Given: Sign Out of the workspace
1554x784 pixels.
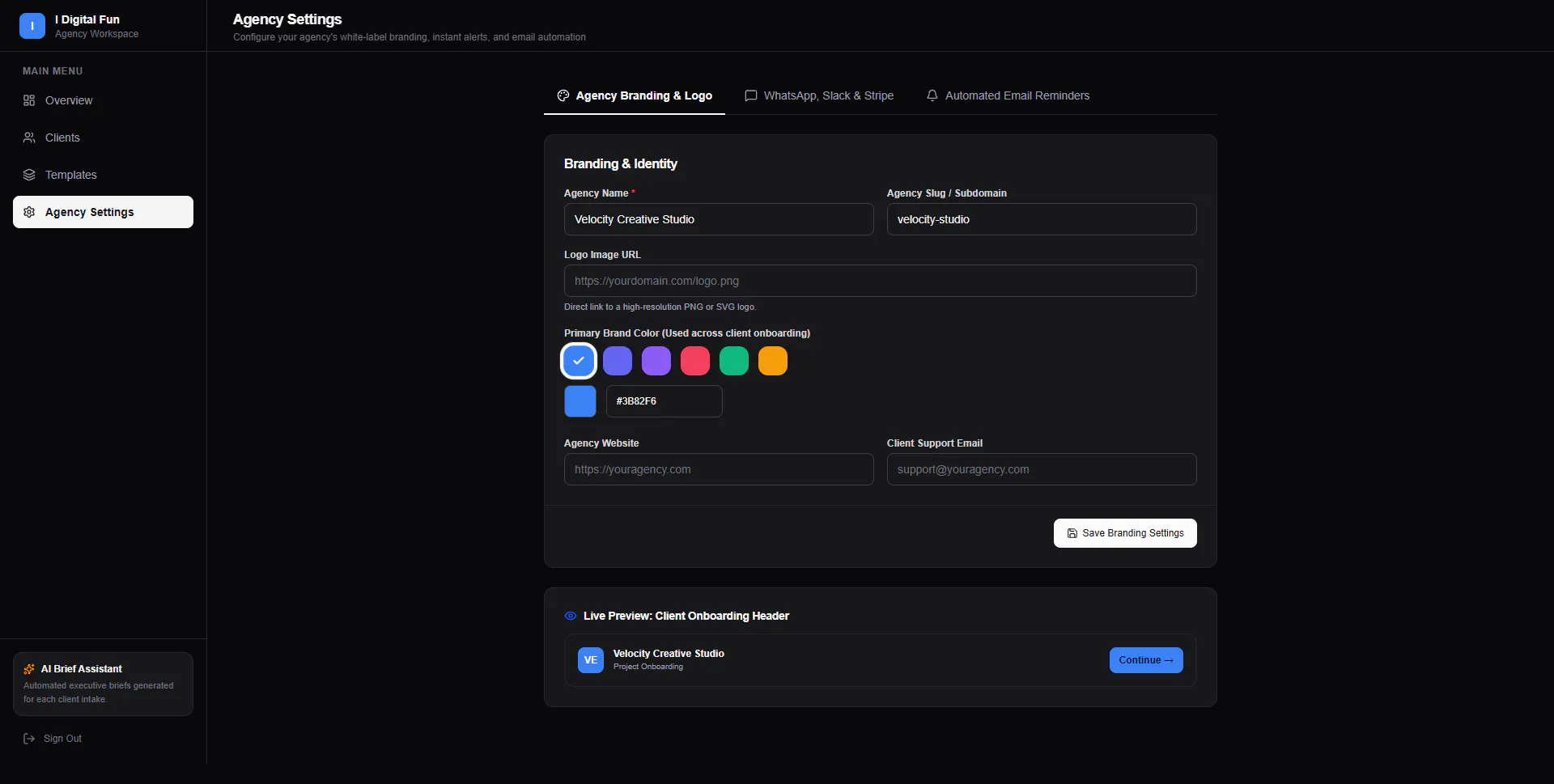Looking at the screenshot, I should click(x=53, y=739).
